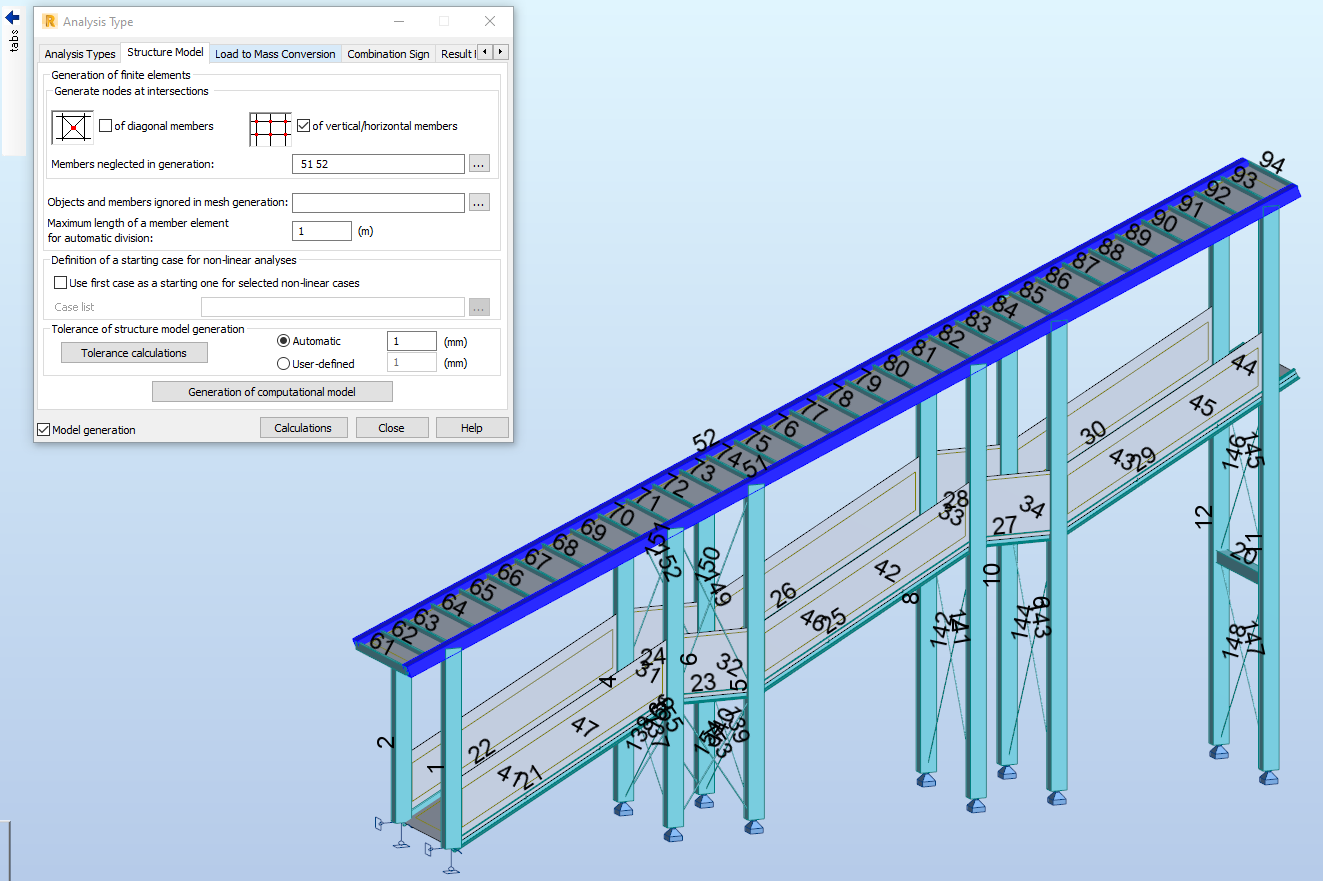Check 'Use first case as a starting one'
The image size is (1323, 881).
(x=60, y=282)
